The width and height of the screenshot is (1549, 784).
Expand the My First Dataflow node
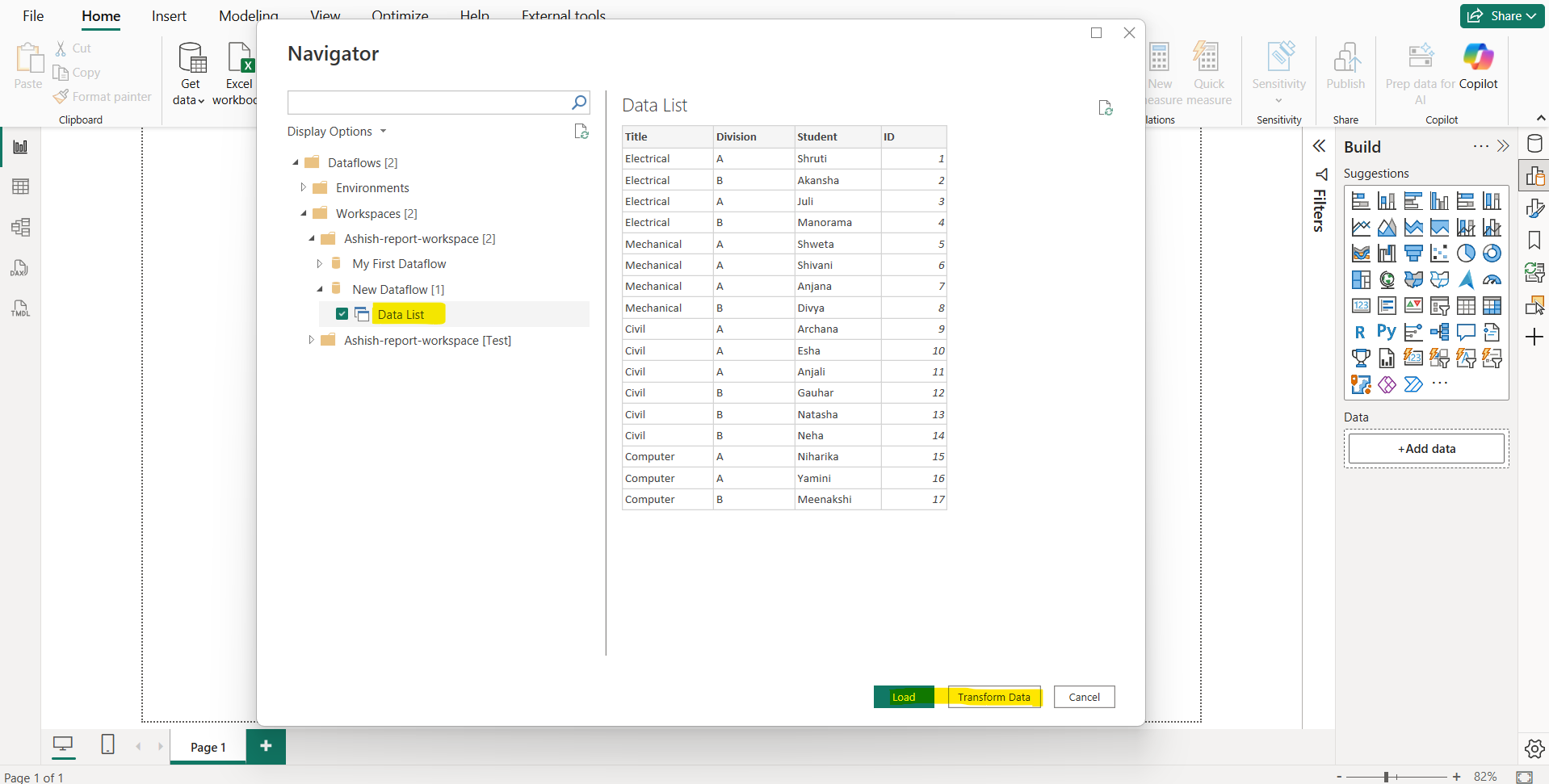(320, 263)
